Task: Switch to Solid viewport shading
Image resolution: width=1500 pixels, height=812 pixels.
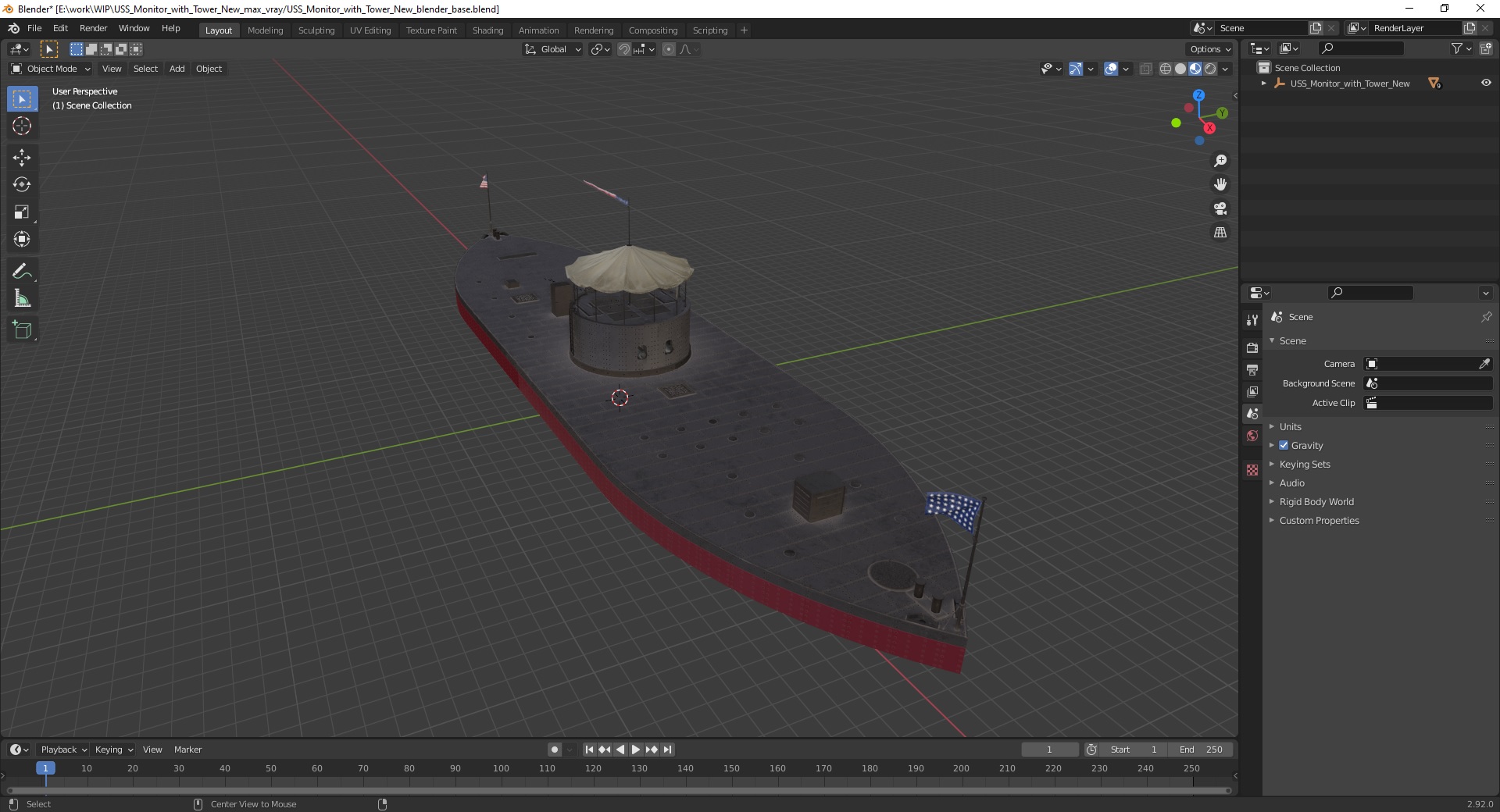Action: (x=1180, y=69)
